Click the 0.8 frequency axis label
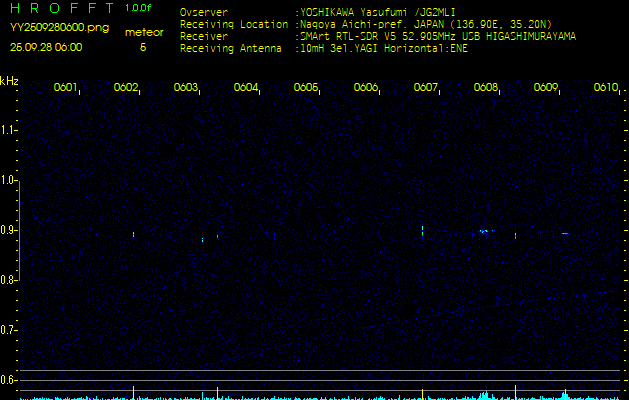The width and height of the screenshot is (629, 400). click(8, 280)
